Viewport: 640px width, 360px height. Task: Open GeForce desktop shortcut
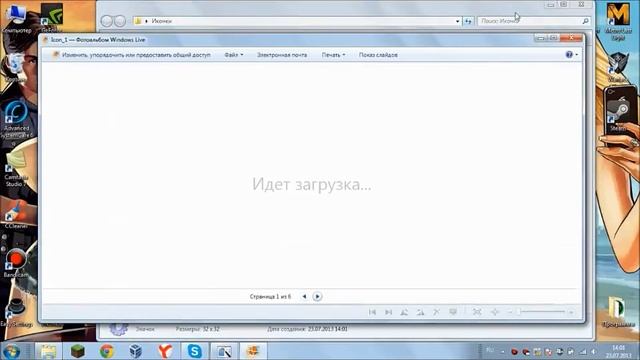tap(51, 18)
